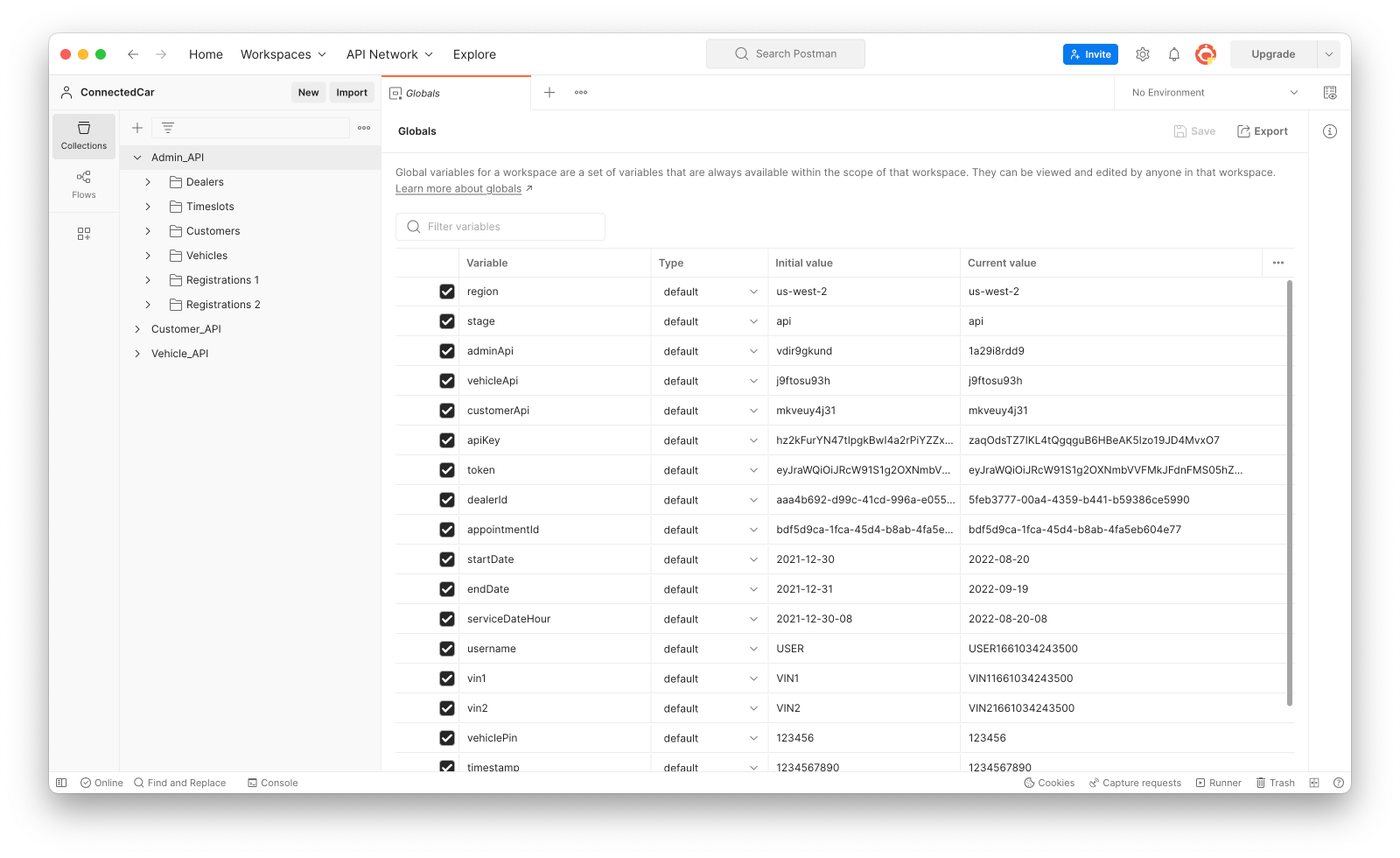Click the Upgrade button
Viewport: 1400px width, 858px height.
(x=1273, y=54)
